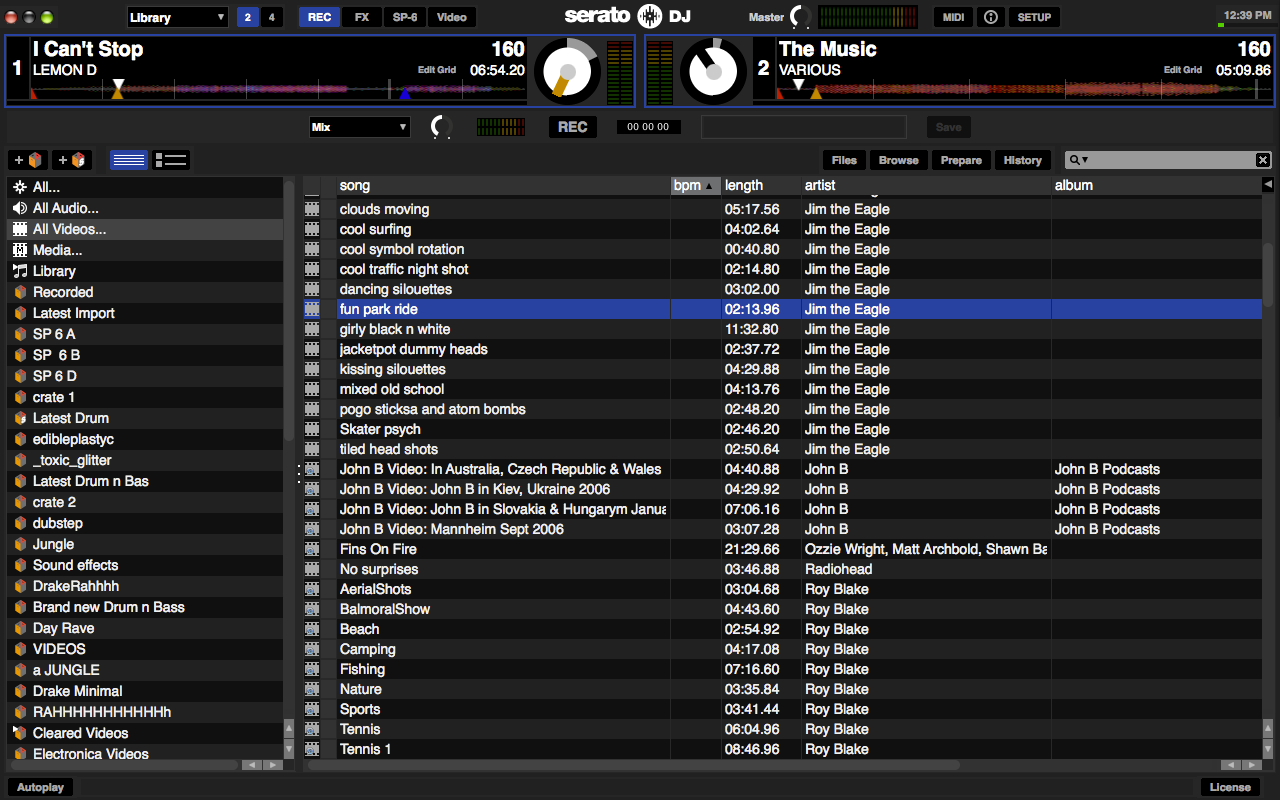The width and height of the screenshot is (1280, 800).
Task: Toggle Autoplay at bottom left
Action: pos(40,787)
